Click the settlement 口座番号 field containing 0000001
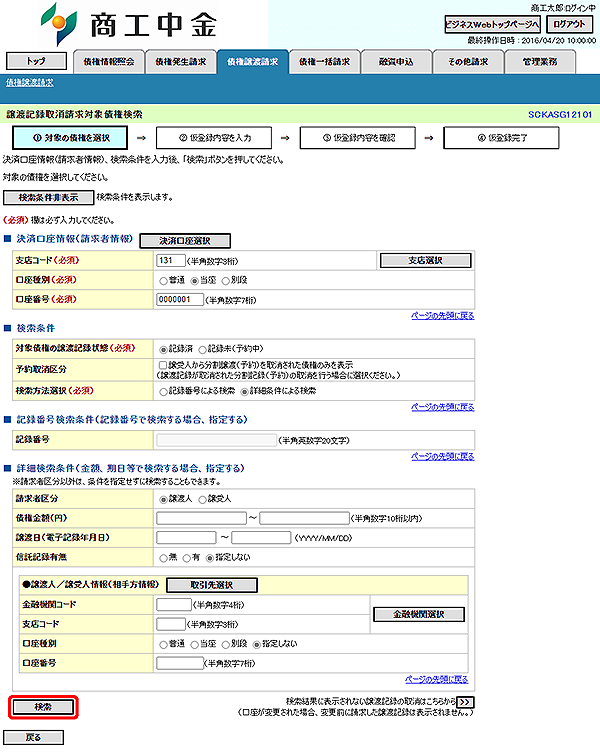Screen dimensions: 600x753 [180, 300]
